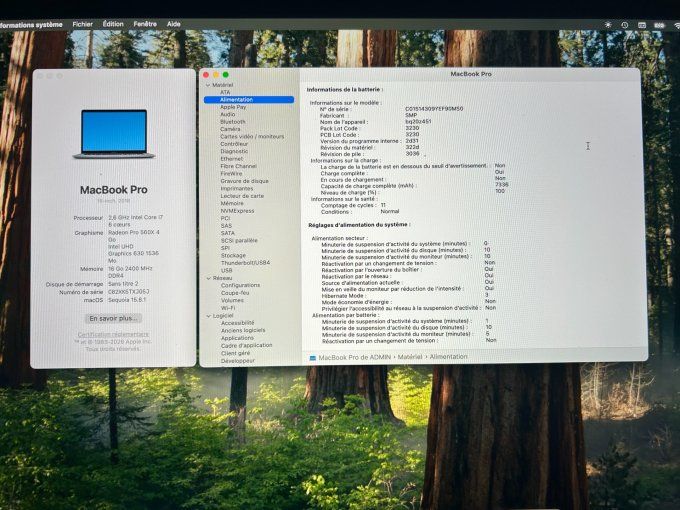This screenshot has height=510, width=680.
Task: Open the Time Machine menu bar icon
Action: click(624, 25)
